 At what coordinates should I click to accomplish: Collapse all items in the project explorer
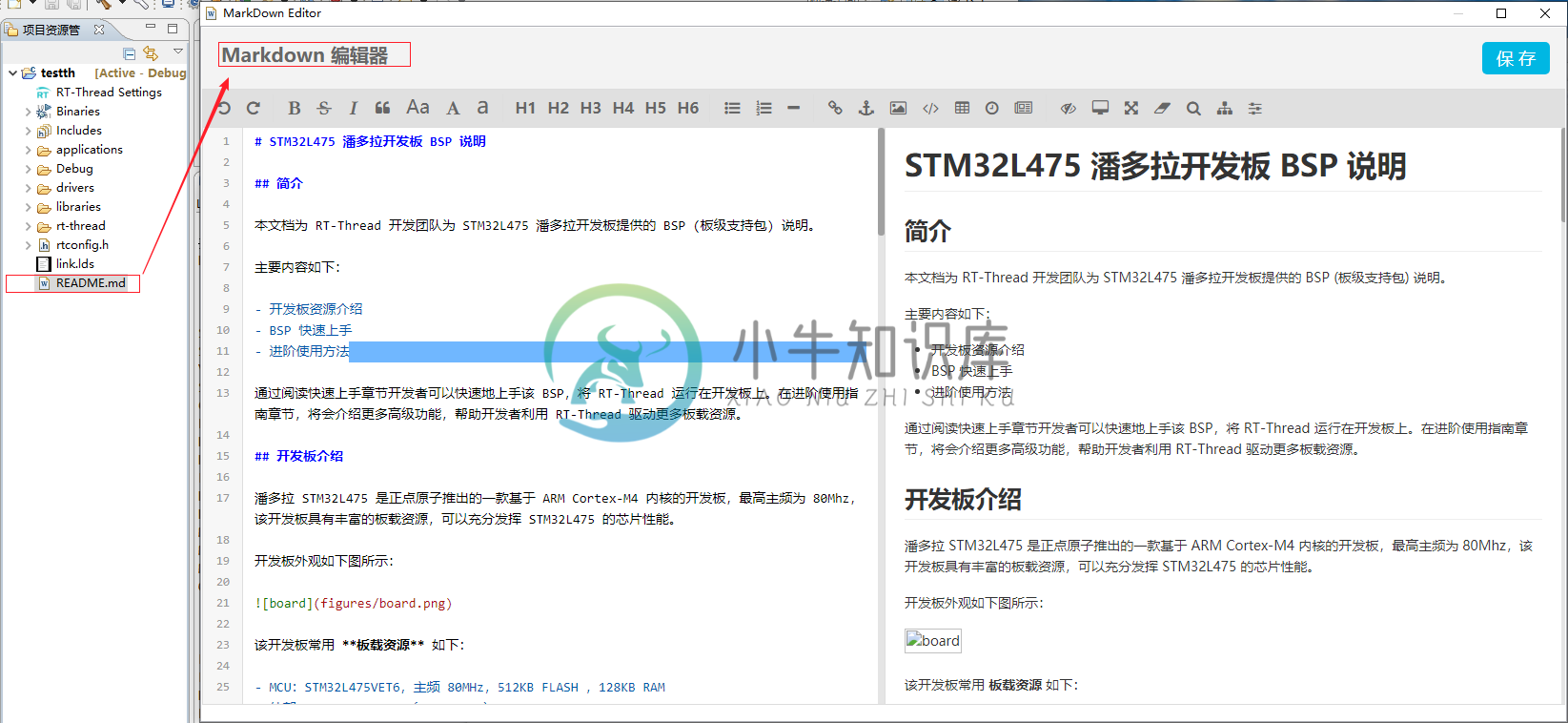pyautogui.click(x=130, y=53)
